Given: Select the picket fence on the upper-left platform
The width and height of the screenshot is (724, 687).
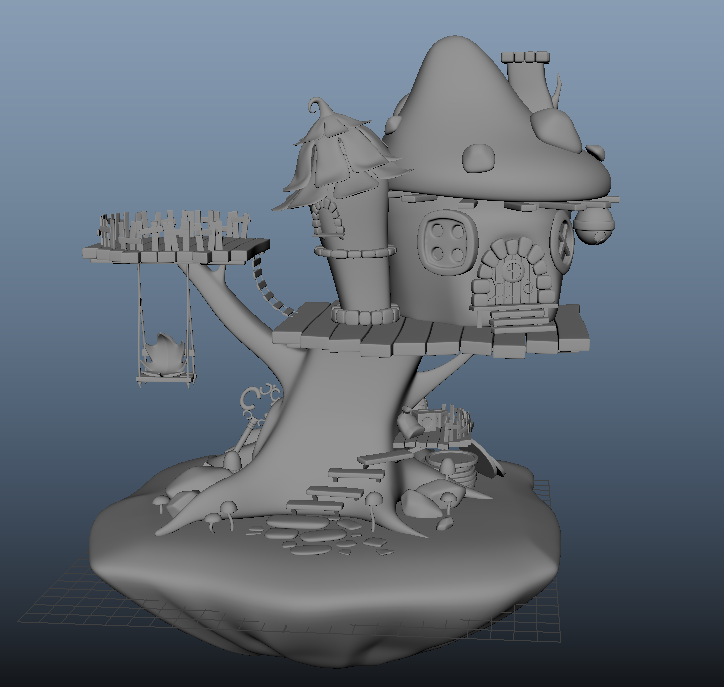Looking at the screenshot, I should coord(174,230).
